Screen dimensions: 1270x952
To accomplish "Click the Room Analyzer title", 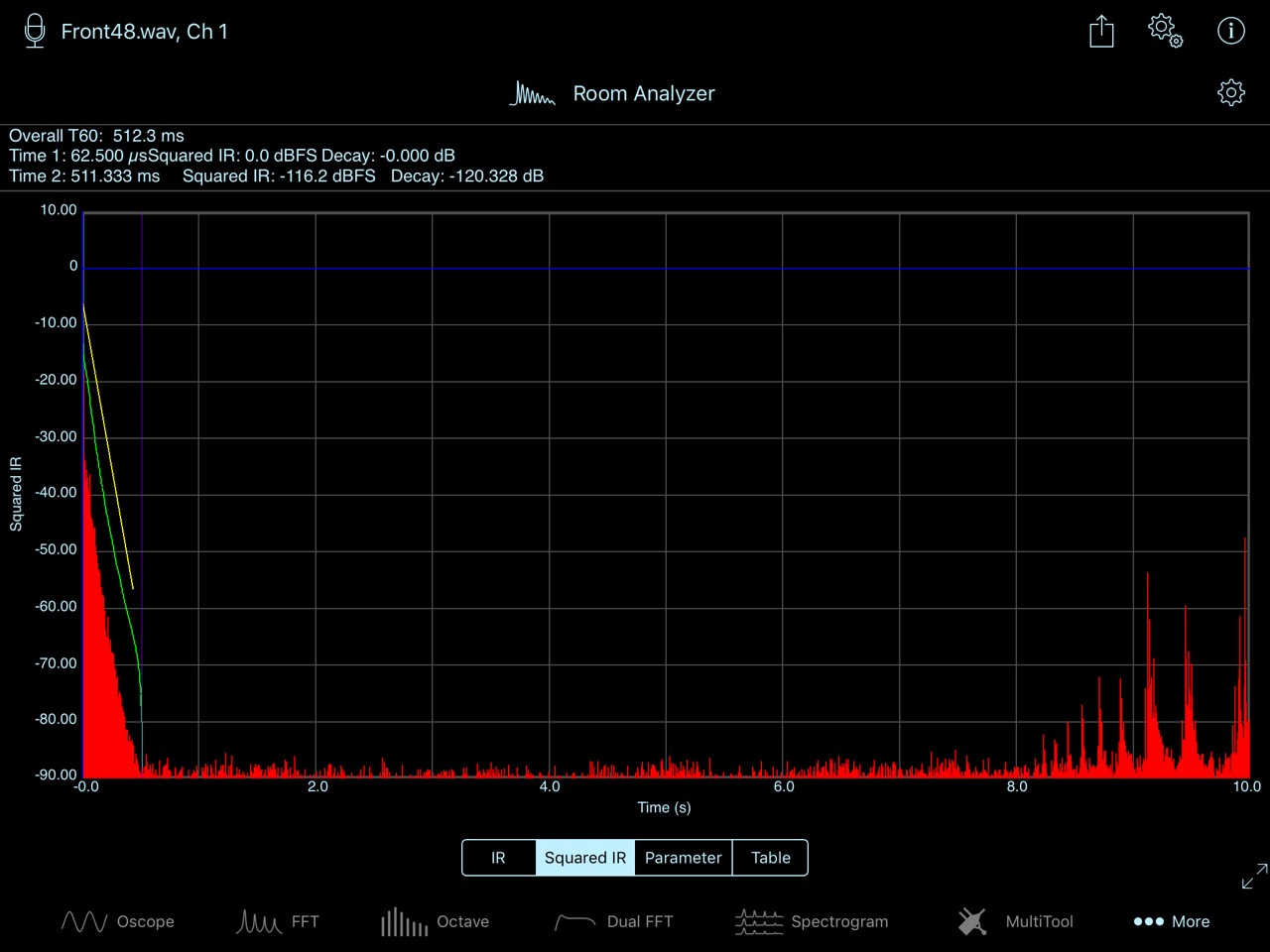I will pos(643,93).
